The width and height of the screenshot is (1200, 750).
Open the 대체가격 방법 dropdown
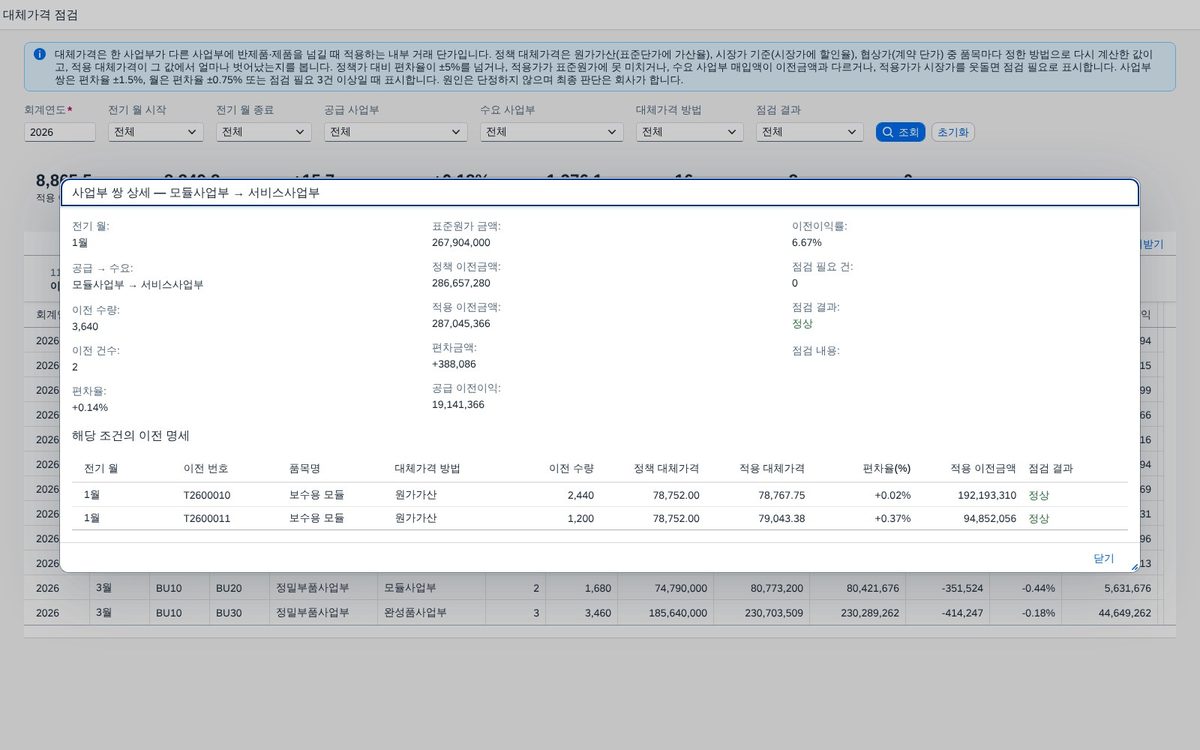pyautogui.click(x=690, y=132)
